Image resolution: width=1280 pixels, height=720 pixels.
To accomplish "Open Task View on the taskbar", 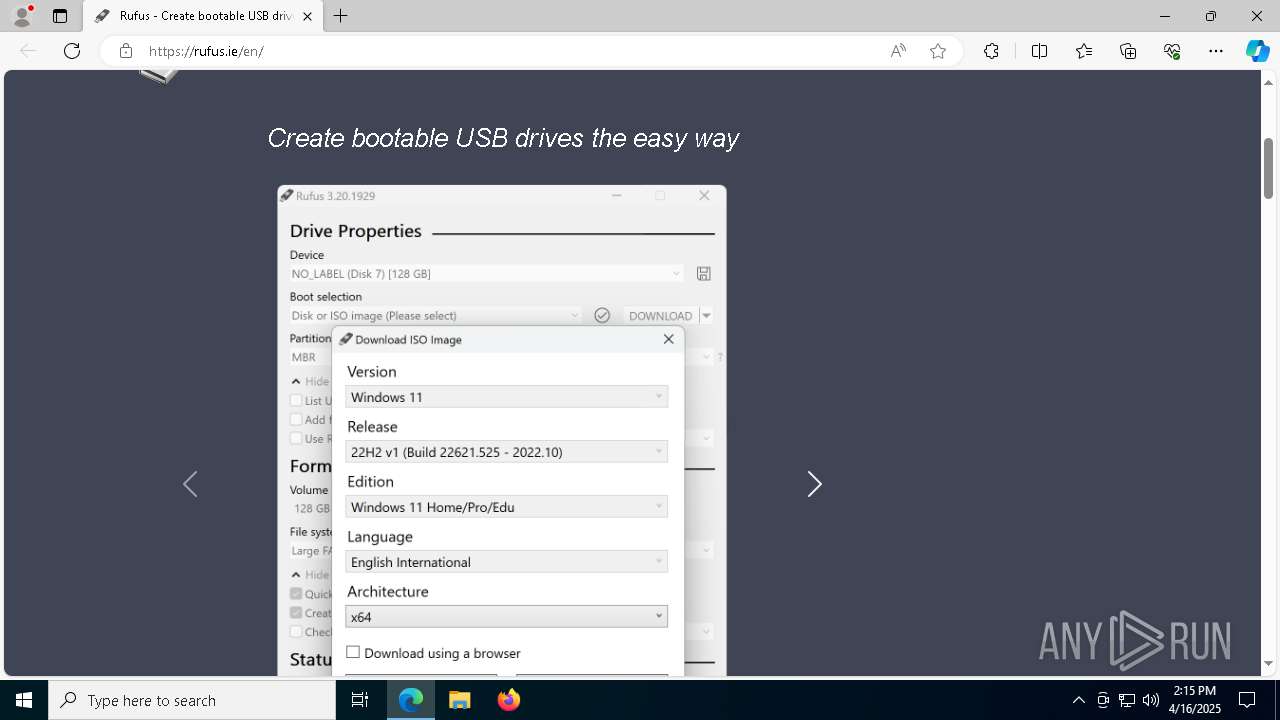I will coord(361,700).
